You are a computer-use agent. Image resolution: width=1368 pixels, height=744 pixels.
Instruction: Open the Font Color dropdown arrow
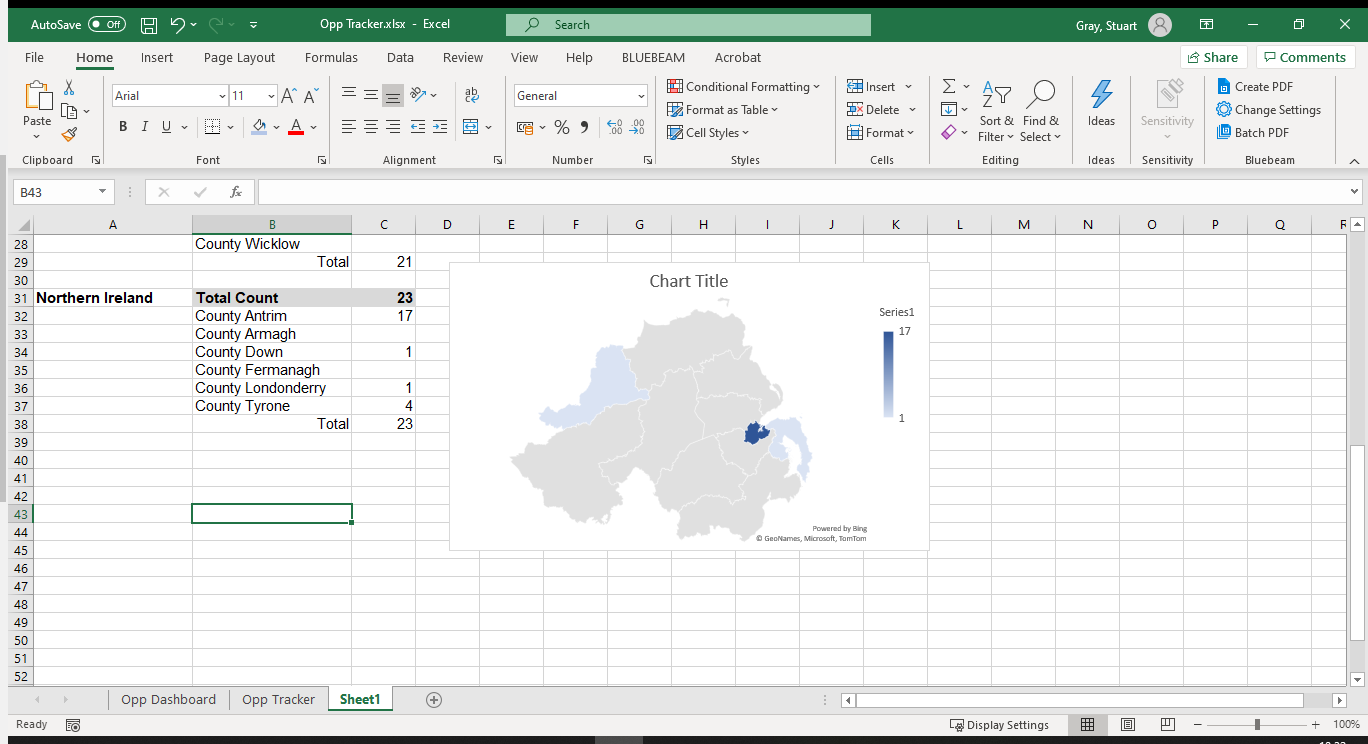click(x=314, y=127)
